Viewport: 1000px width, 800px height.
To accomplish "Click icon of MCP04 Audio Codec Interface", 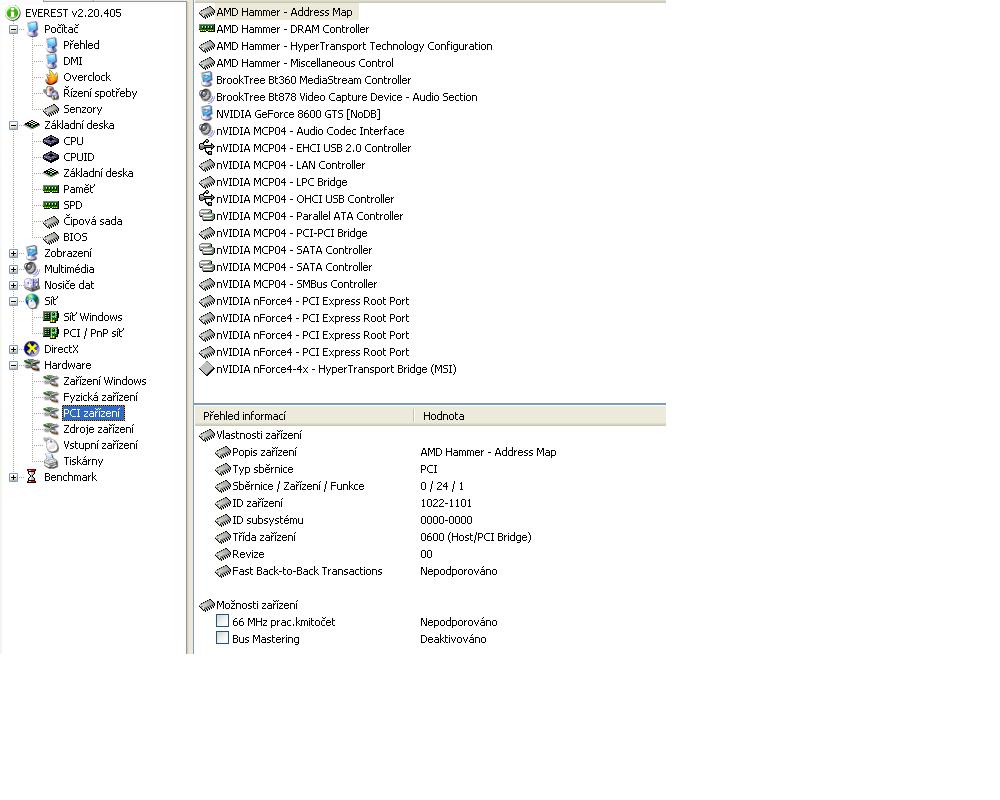I will (206, 130).
